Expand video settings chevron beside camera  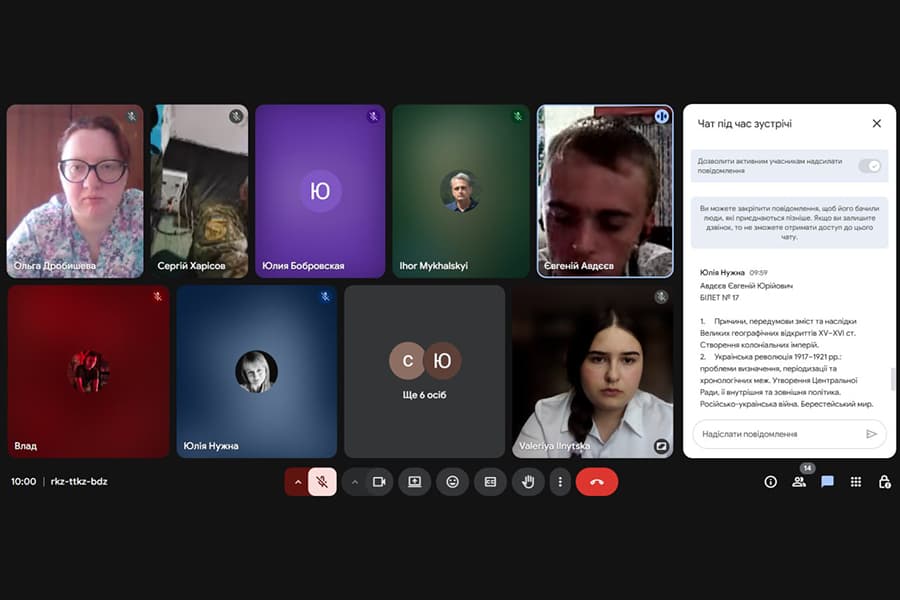[x=355, y=482]
